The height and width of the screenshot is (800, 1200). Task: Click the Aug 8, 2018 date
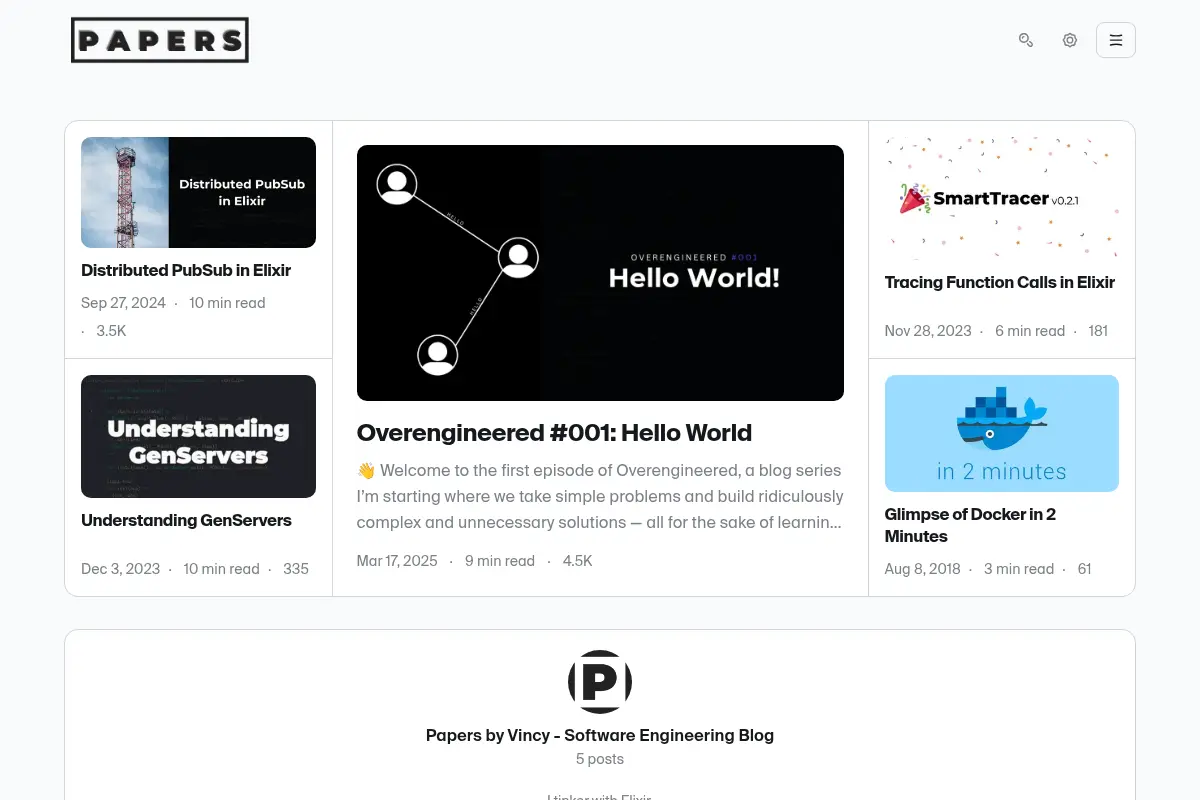(923, 569)
